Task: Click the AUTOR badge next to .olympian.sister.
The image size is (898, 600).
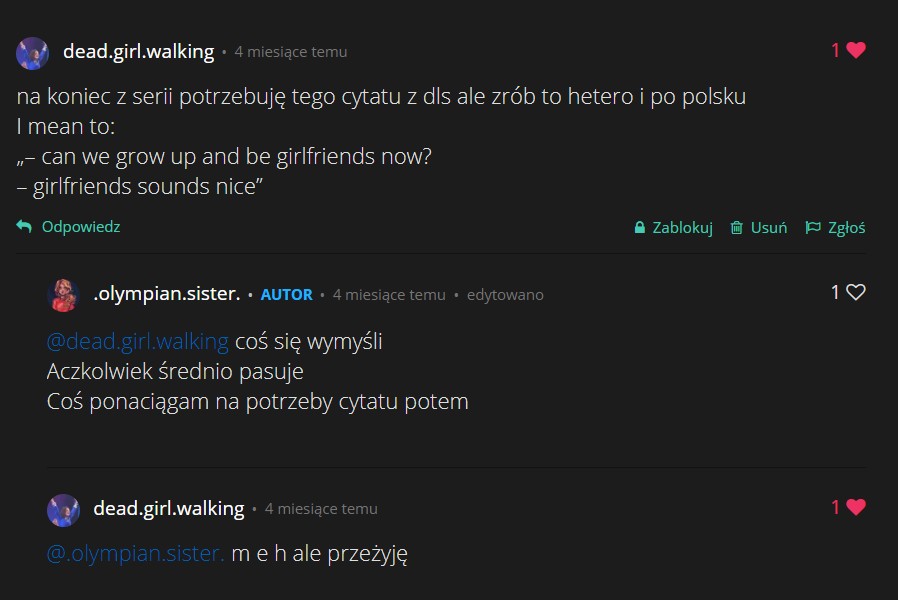Action: click(286, 295)
